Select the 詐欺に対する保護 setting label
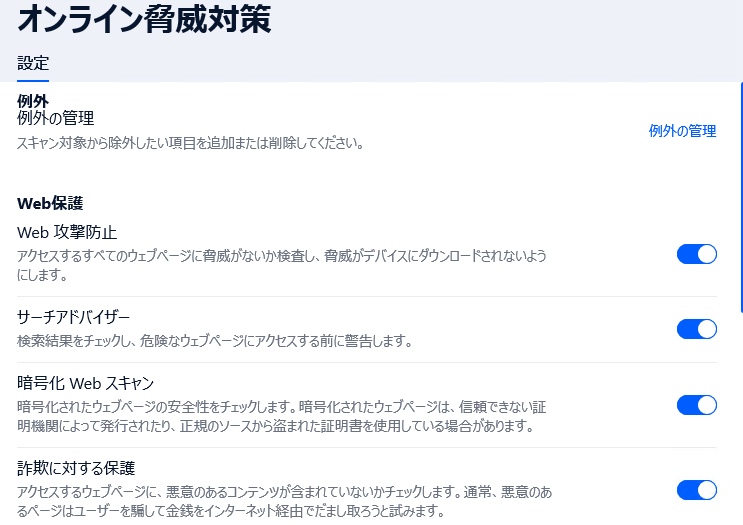743x525 pixels. click(x=76, y=468)
